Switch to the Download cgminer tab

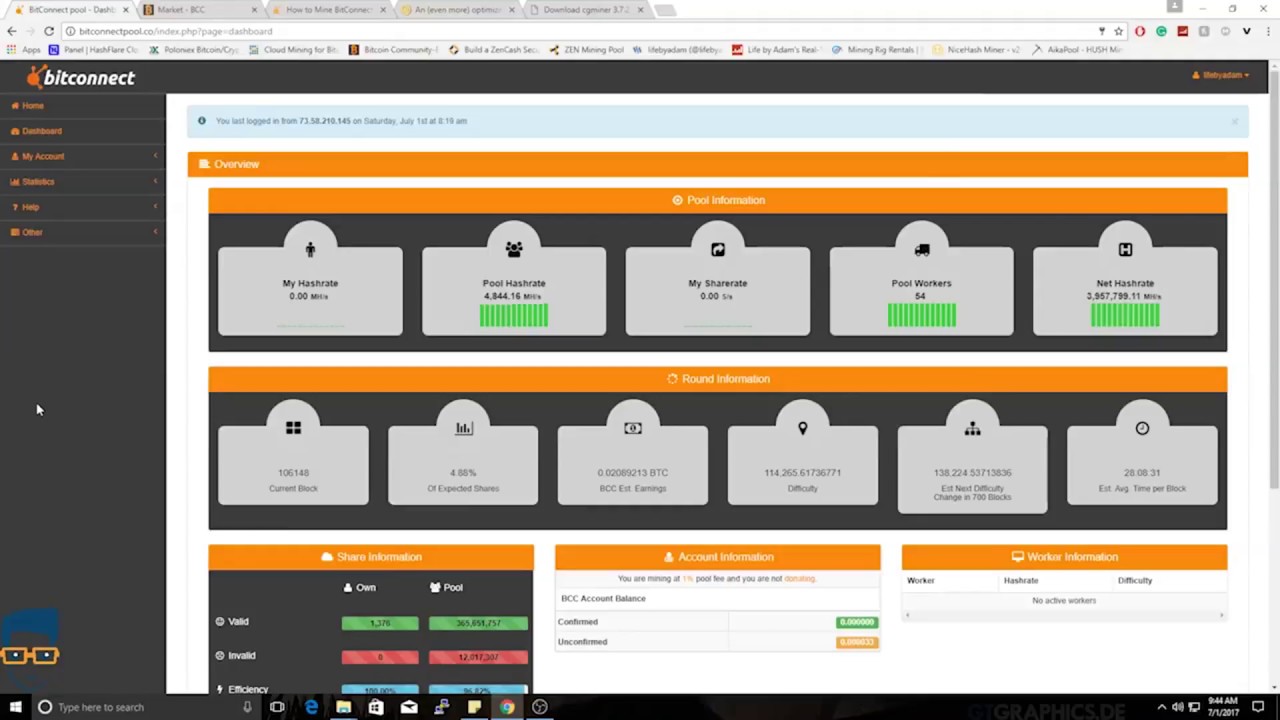(x=586, y=10)
